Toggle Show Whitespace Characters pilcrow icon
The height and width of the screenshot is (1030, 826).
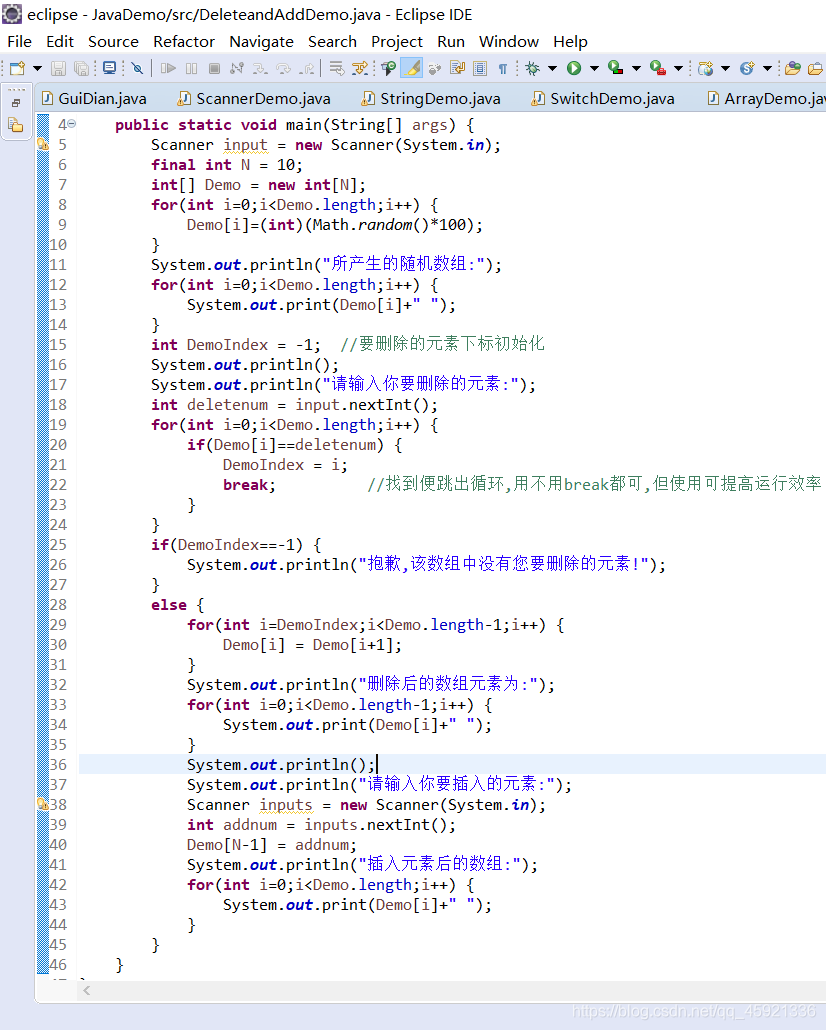point(503,68)
